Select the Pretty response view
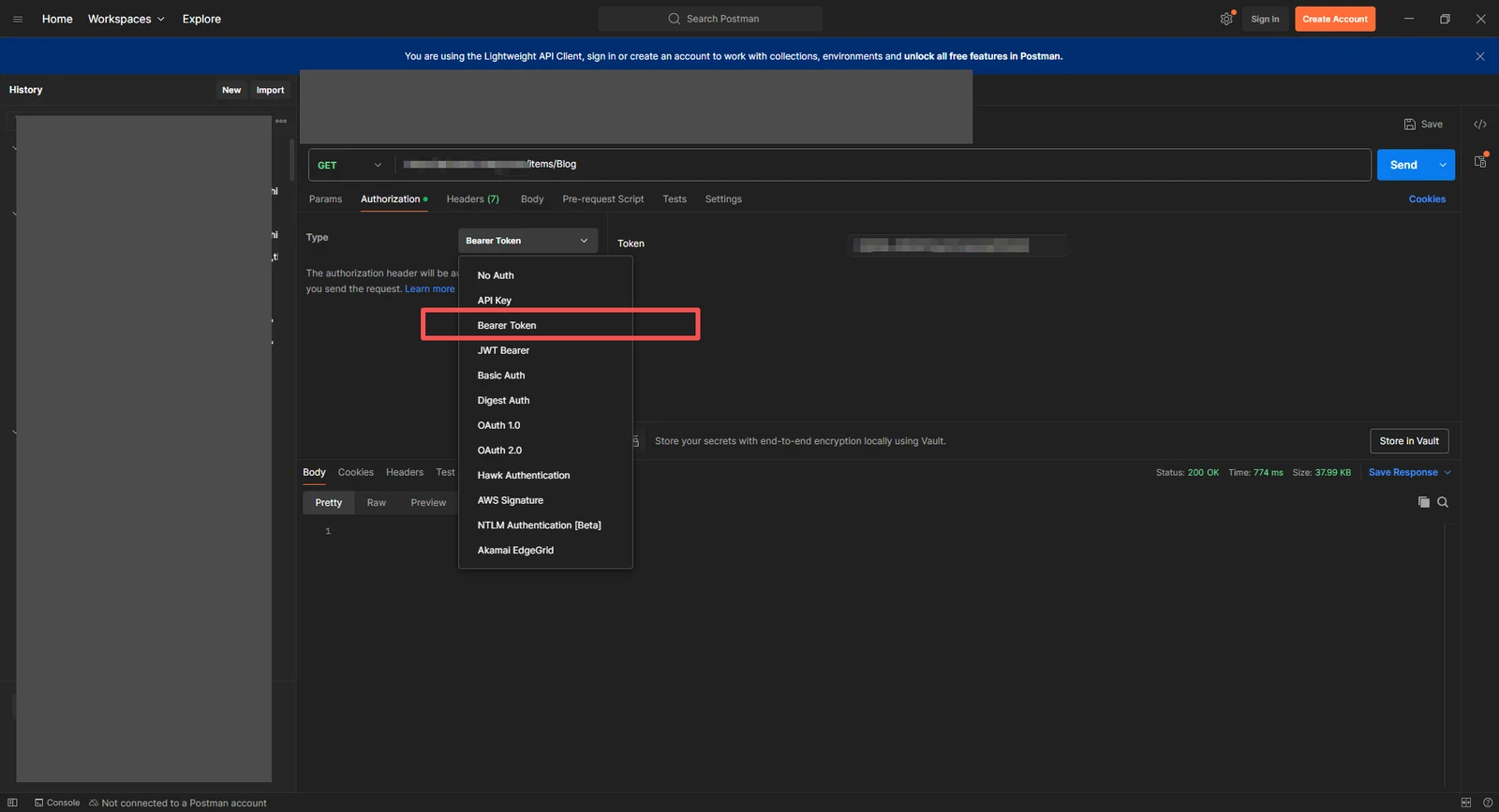 [x=329, y=503]
